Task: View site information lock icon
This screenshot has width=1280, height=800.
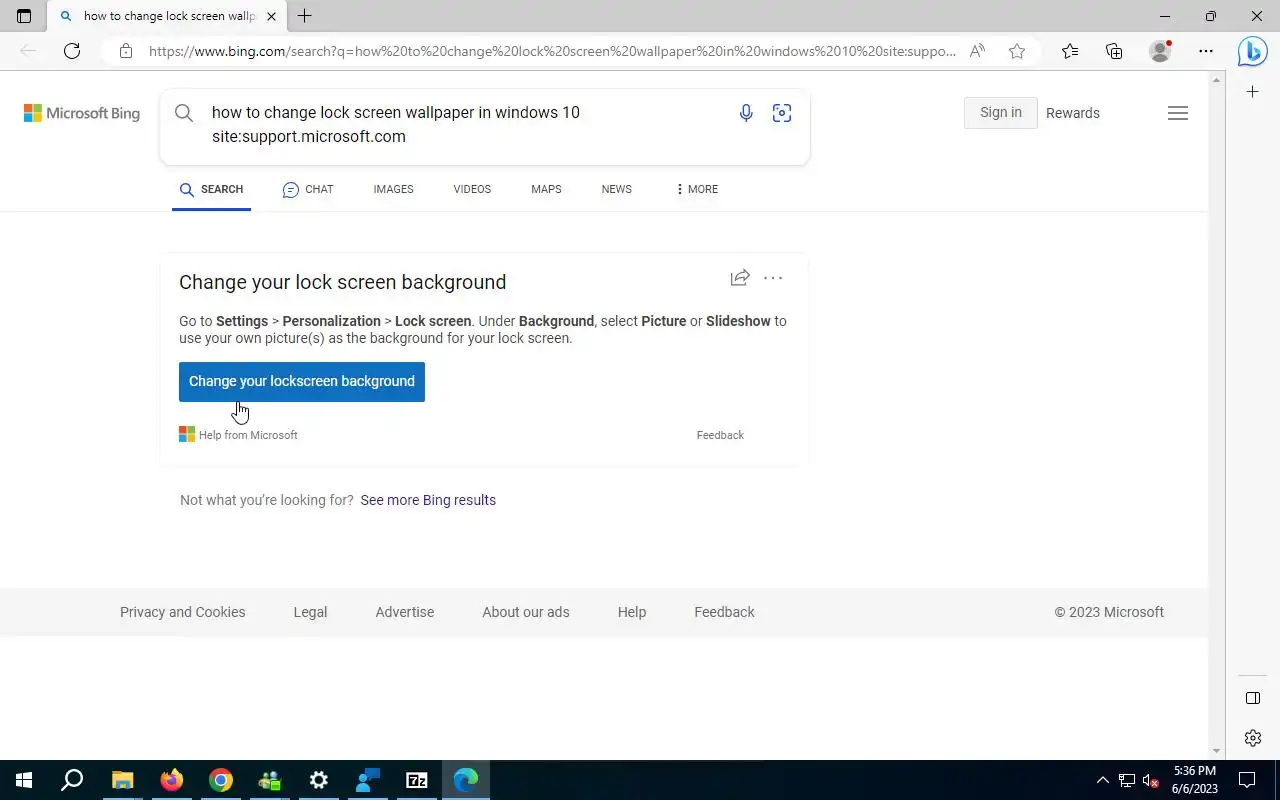Action: [125, 51]
